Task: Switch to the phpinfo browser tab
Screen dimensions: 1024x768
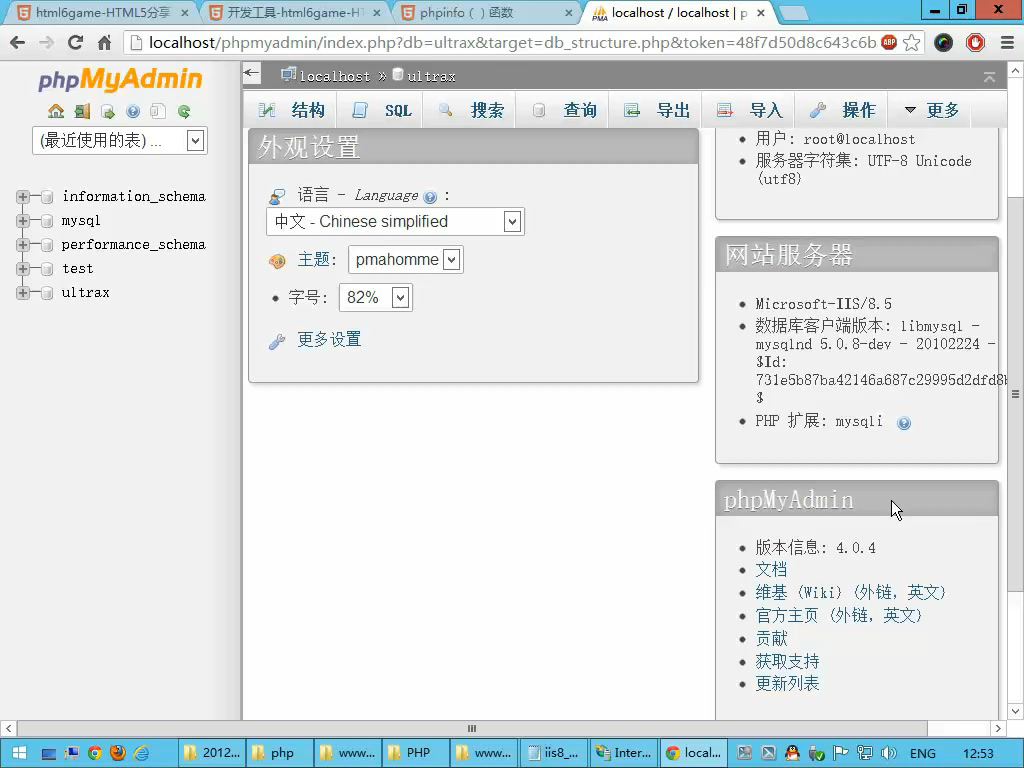Action: point(485,13)
